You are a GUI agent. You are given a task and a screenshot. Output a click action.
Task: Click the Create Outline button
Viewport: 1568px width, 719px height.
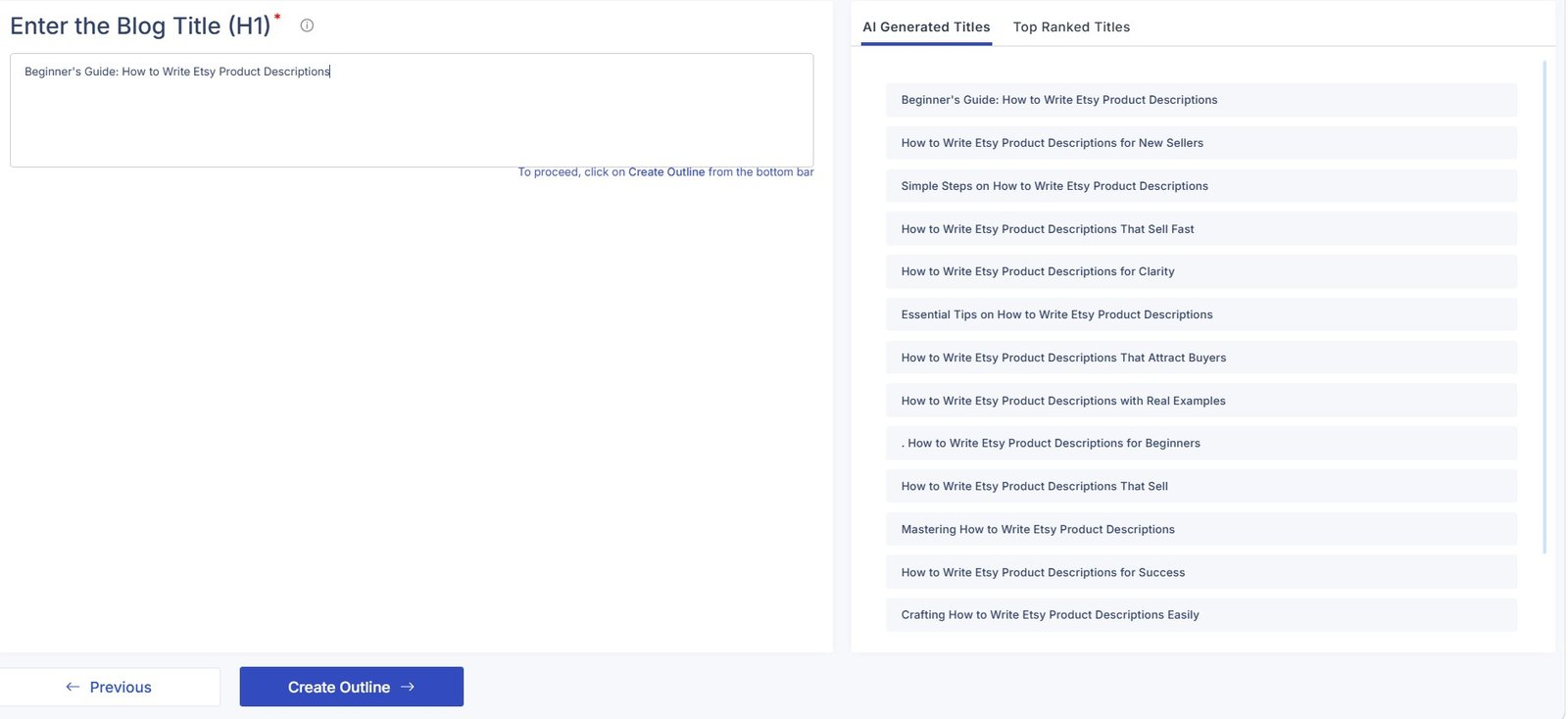[x=351, y=687]
